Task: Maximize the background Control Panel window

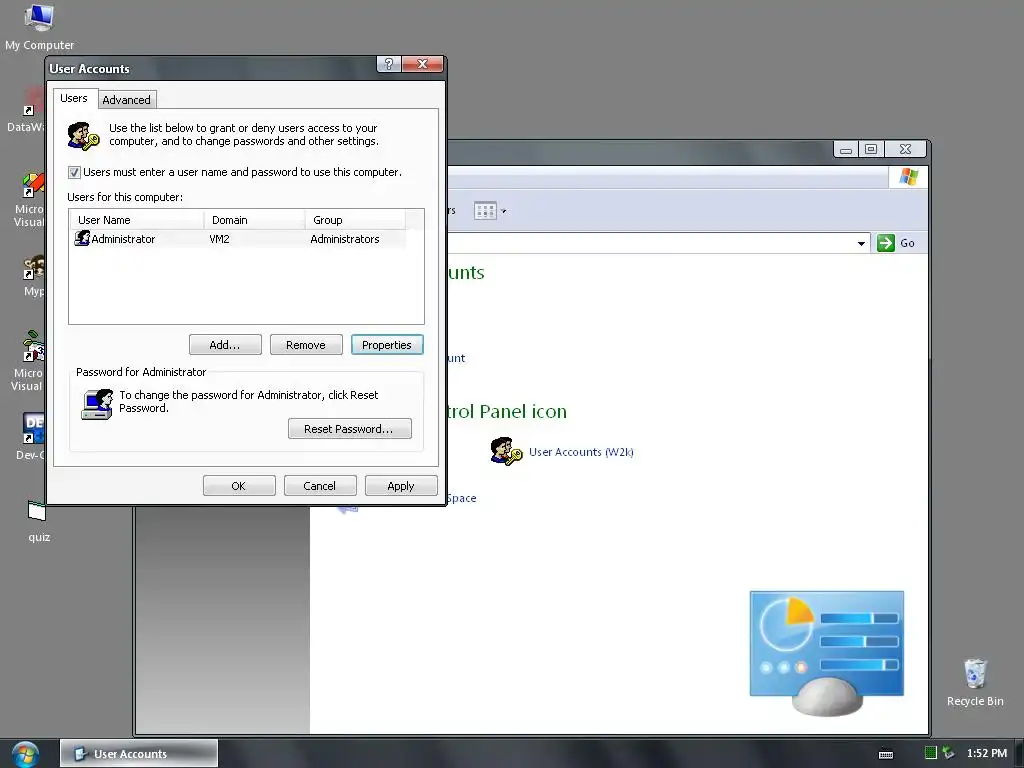Action: tap(871, 150)
